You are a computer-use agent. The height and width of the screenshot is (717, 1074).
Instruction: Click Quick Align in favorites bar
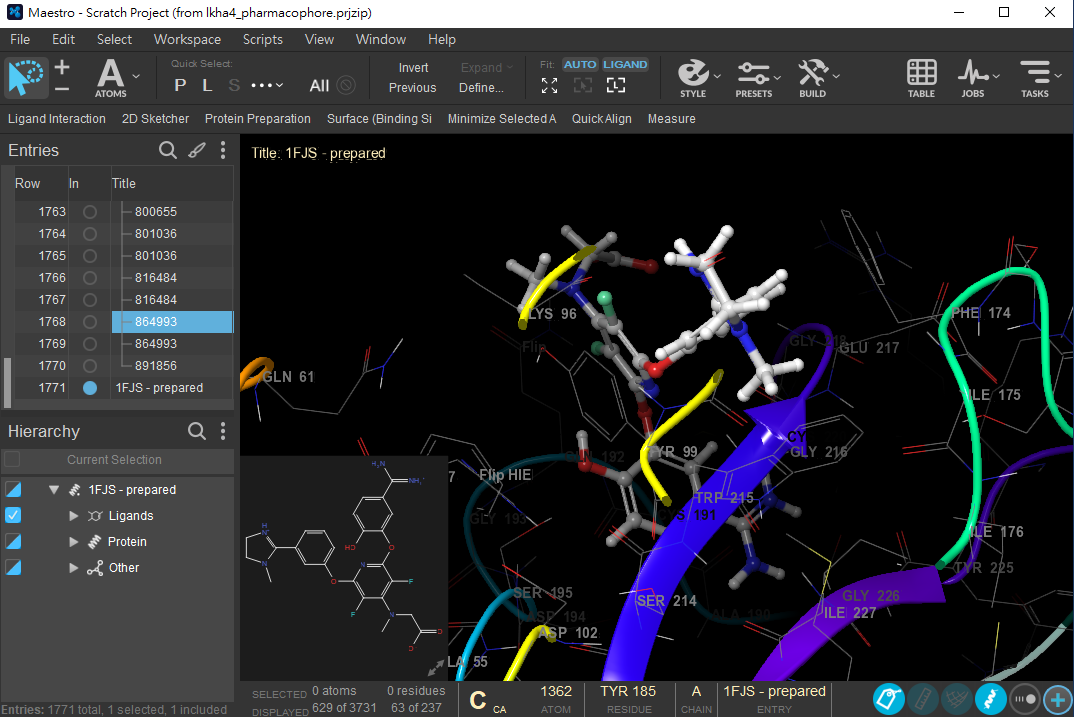pyautogui.click(x=601, y=118)
